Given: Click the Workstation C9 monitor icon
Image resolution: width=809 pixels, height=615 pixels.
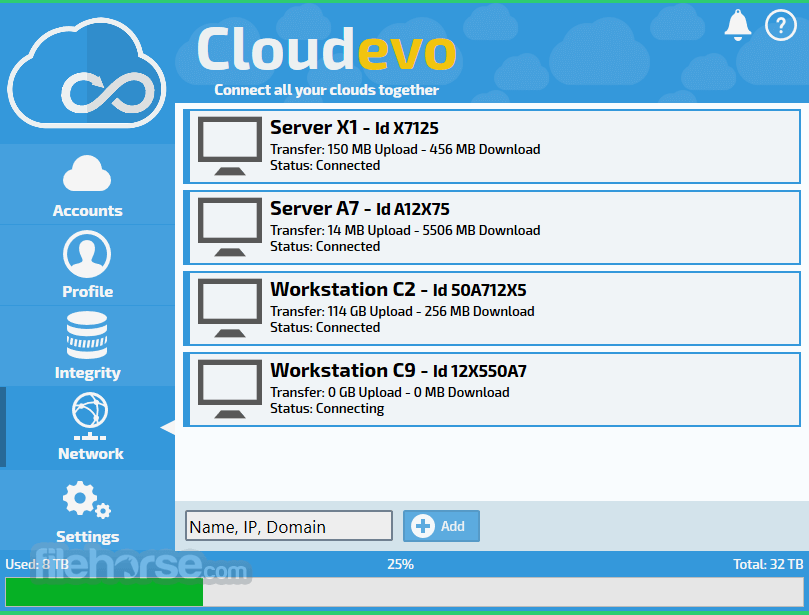Looking at the screenshot, I should click(x=230, y=389).
